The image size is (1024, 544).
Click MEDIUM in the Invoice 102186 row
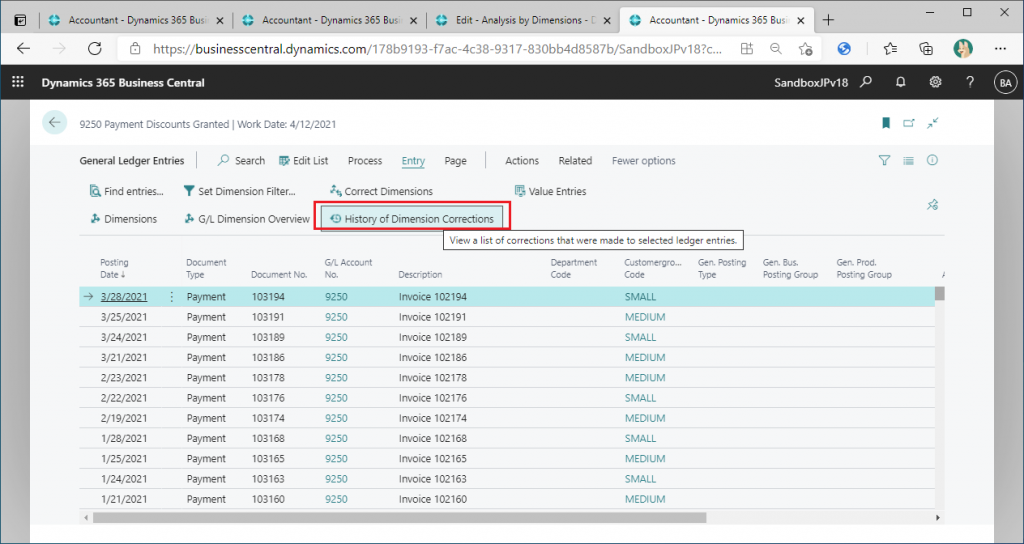[x=645, y=358]
